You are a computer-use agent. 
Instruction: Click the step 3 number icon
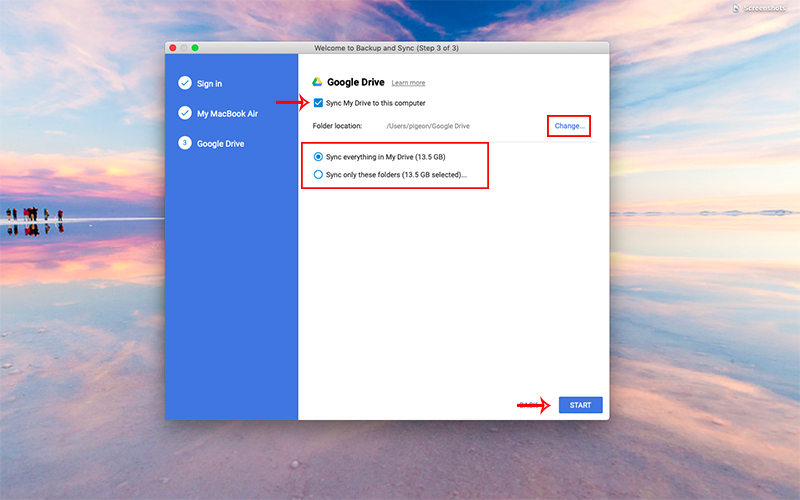tap(185, 143)
